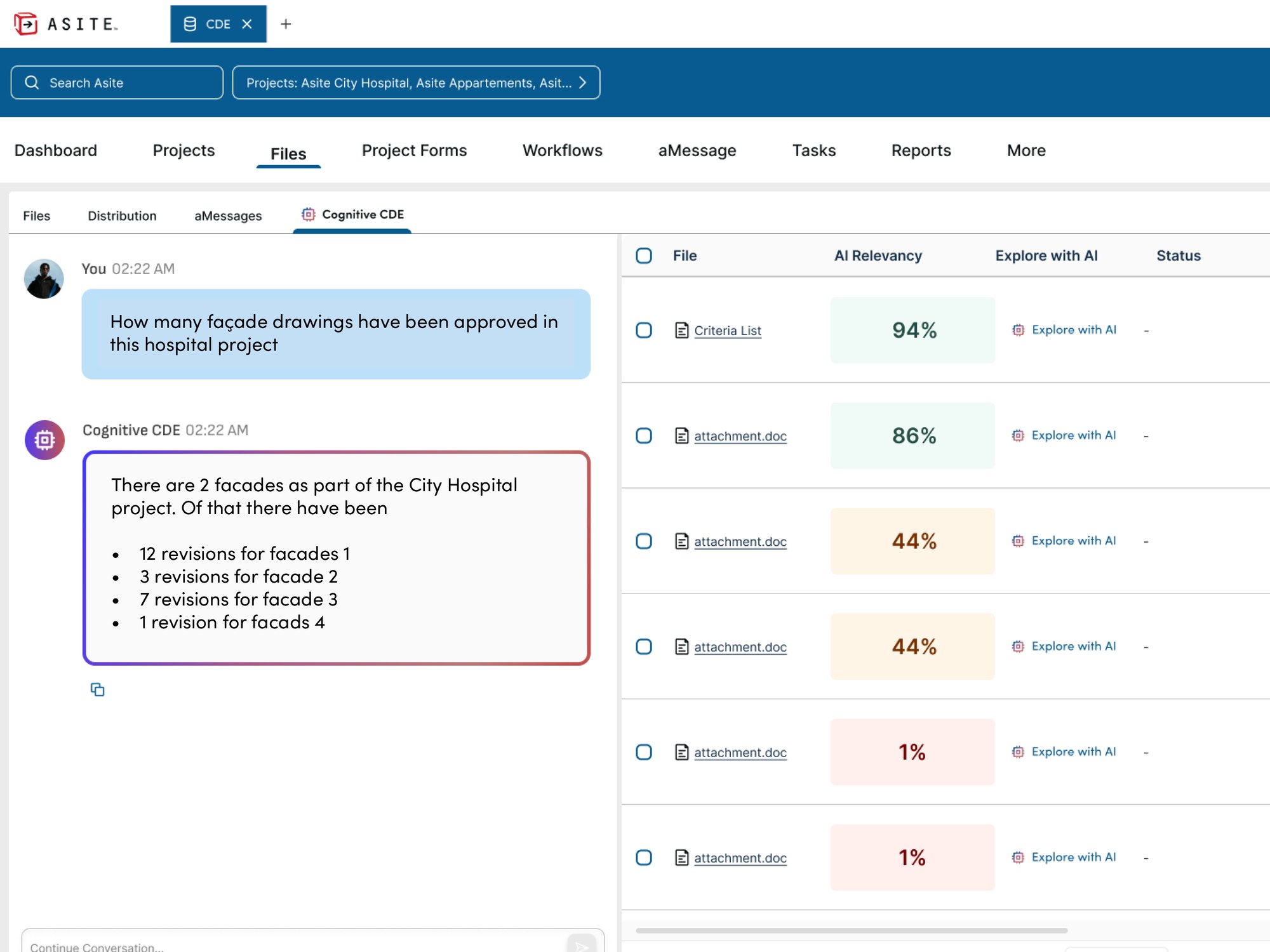The height and width of the screenshot is (952, 1270).
Task: Click document icon beside Criteria List
Action: click(681, 330)
